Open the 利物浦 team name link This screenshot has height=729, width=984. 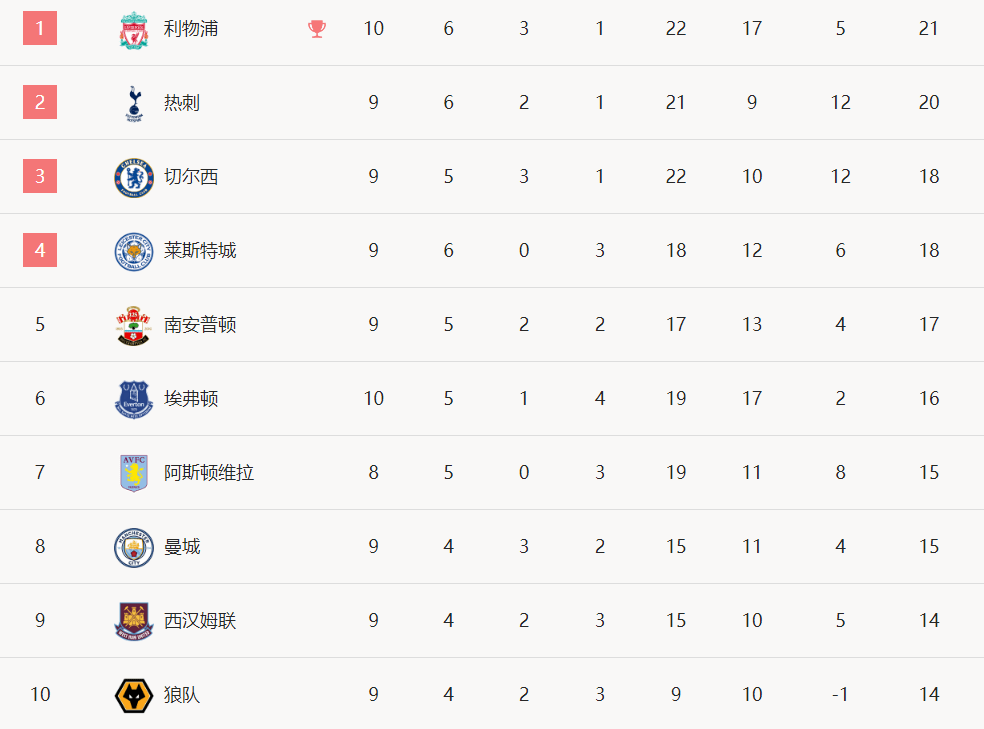click(191, 28)
